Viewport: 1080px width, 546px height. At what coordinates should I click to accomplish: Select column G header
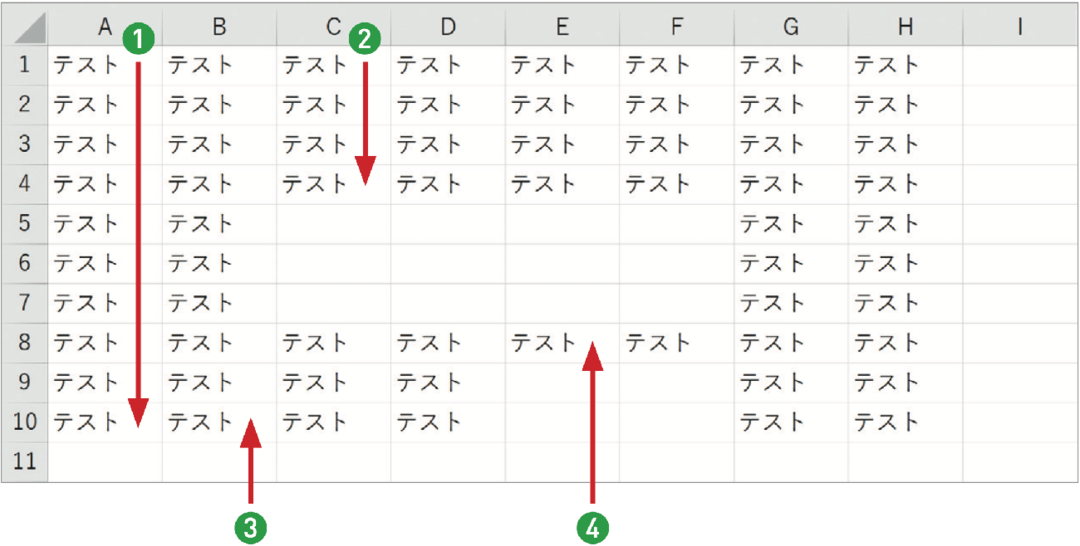click(x=791, y=26)
